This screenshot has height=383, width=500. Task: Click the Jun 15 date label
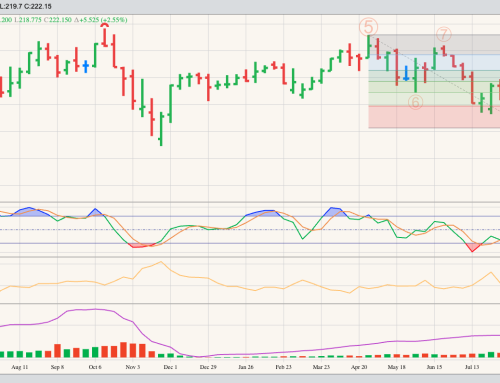click(434, 367)
